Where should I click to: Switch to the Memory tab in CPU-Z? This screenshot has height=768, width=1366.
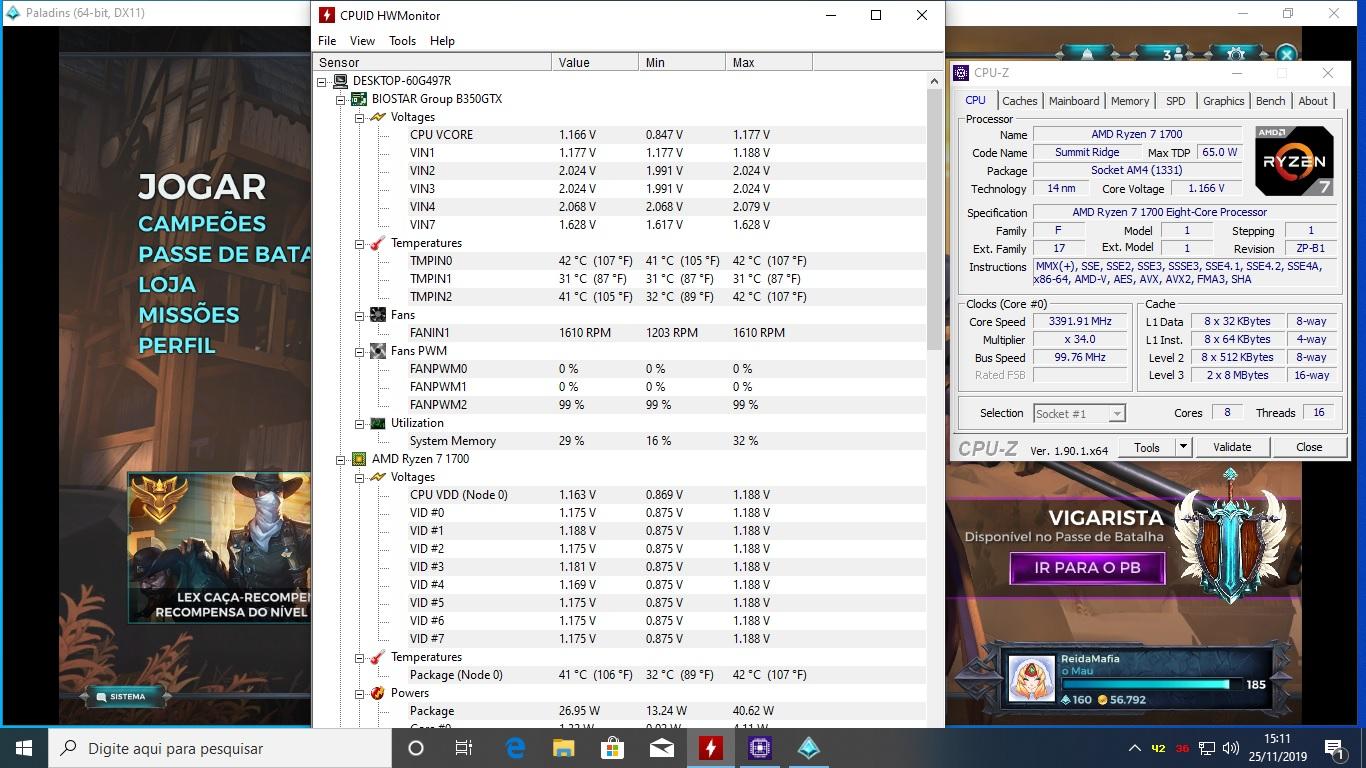[x=1130, y=101]
